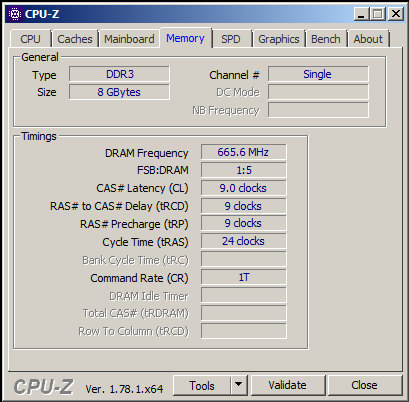Click the Single channel value
This screenshot has width=409, height=402.
318,74
